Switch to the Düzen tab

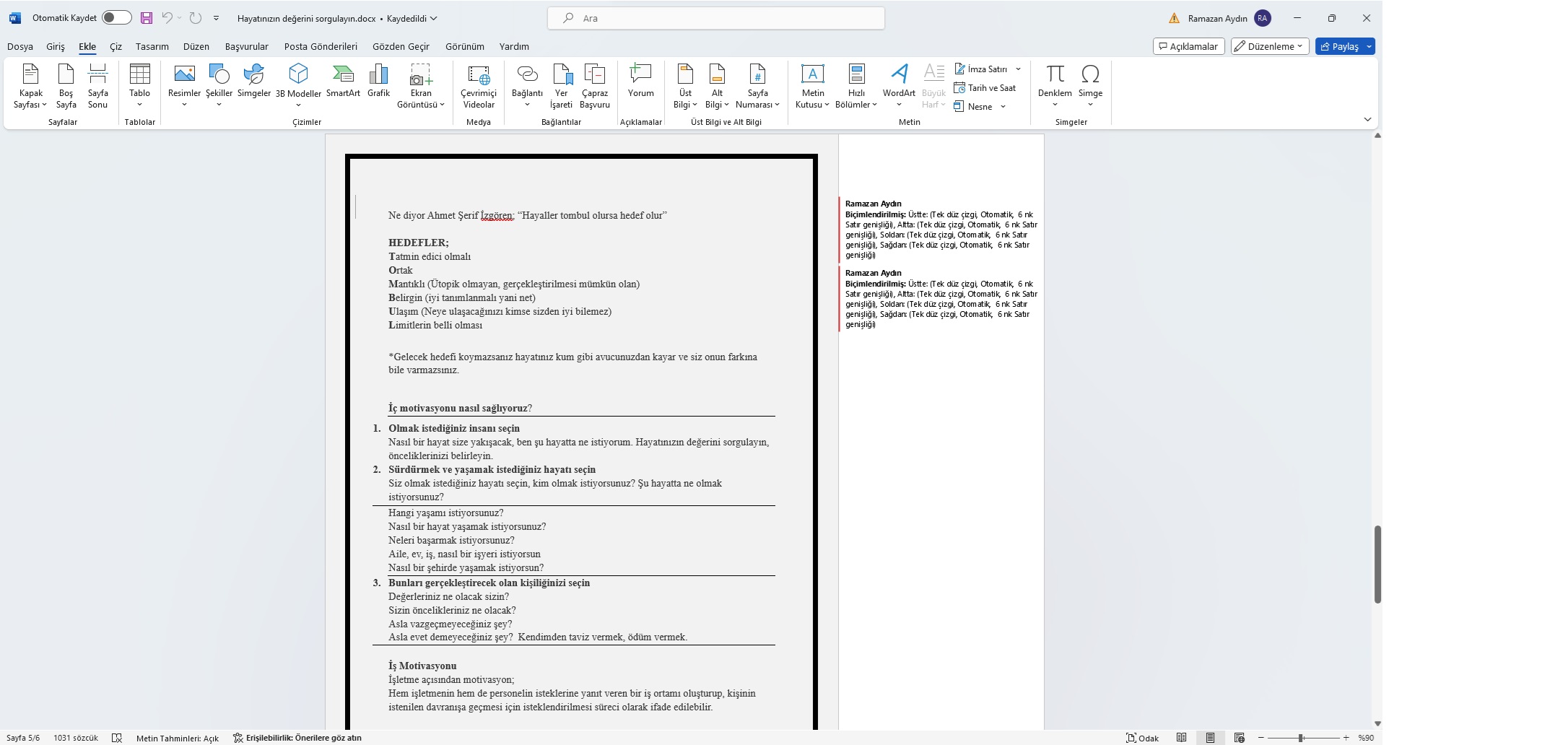click(x=196, y=46)
